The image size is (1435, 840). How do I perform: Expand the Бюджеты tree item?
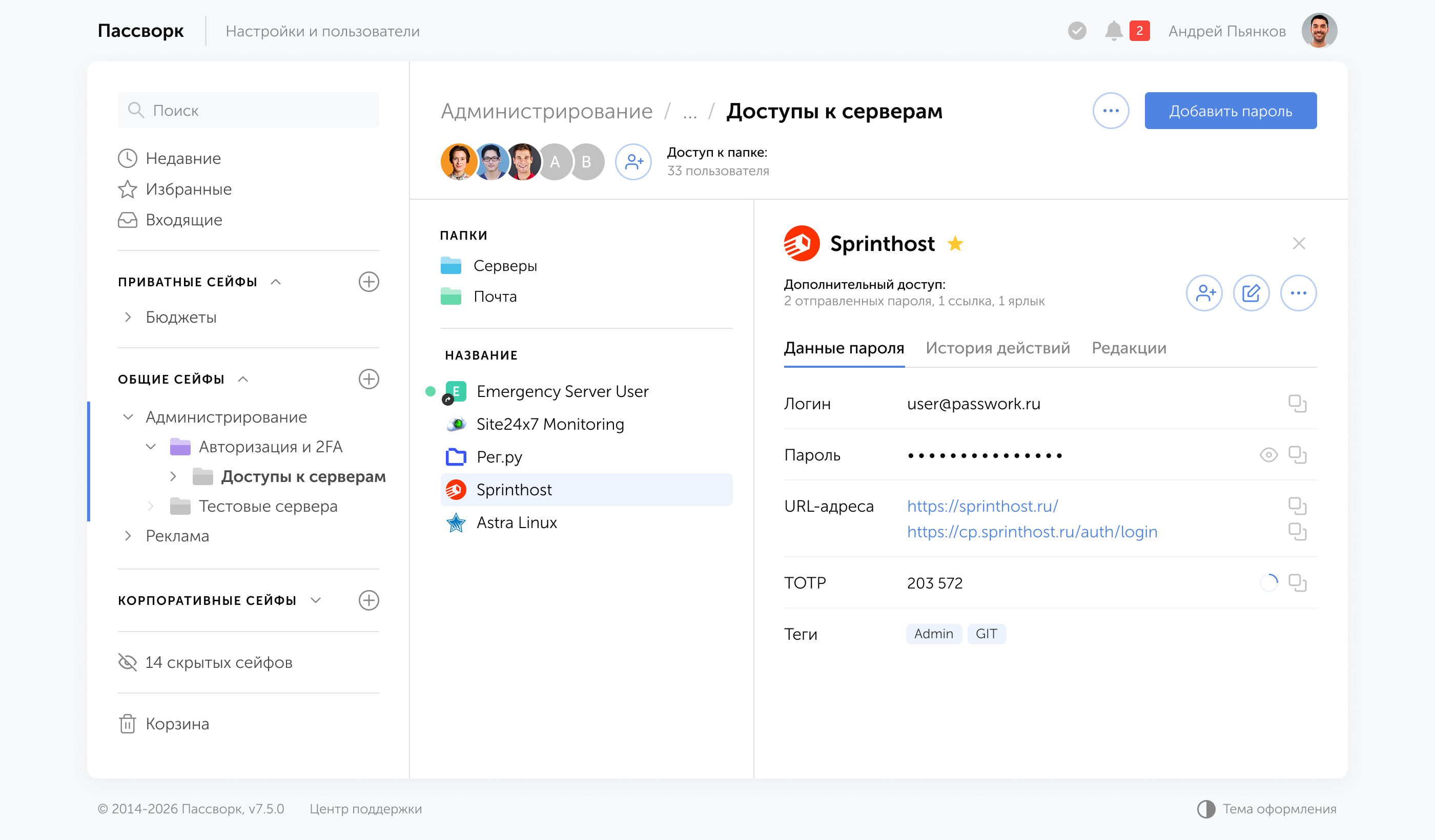129,317
